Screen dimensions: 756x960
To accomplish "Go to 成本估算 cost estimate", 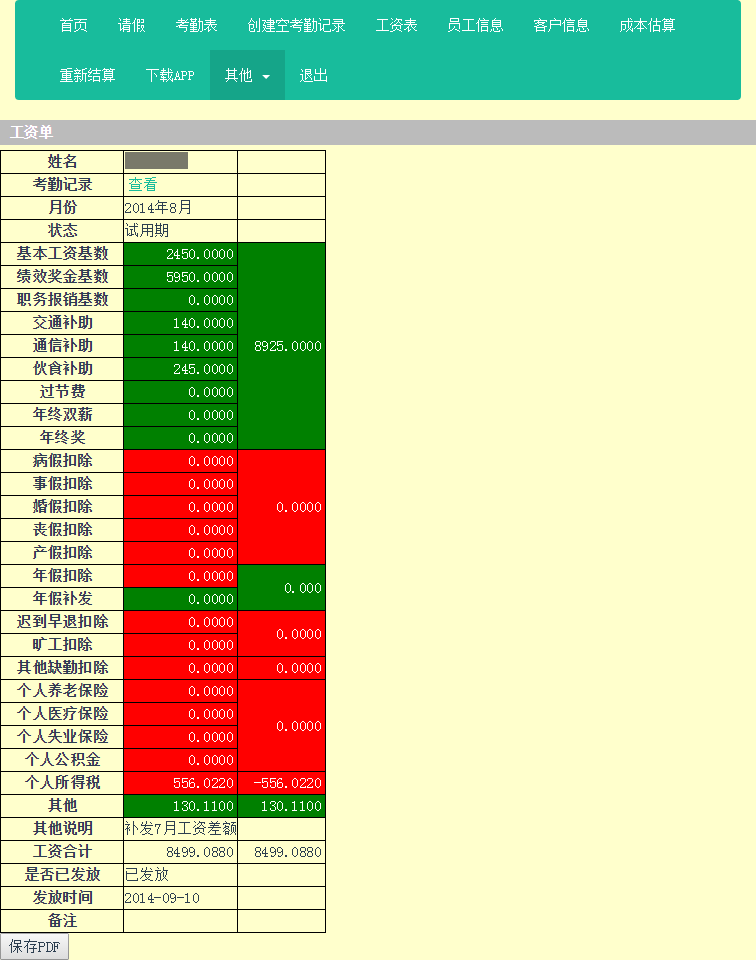I will (647, 25).
